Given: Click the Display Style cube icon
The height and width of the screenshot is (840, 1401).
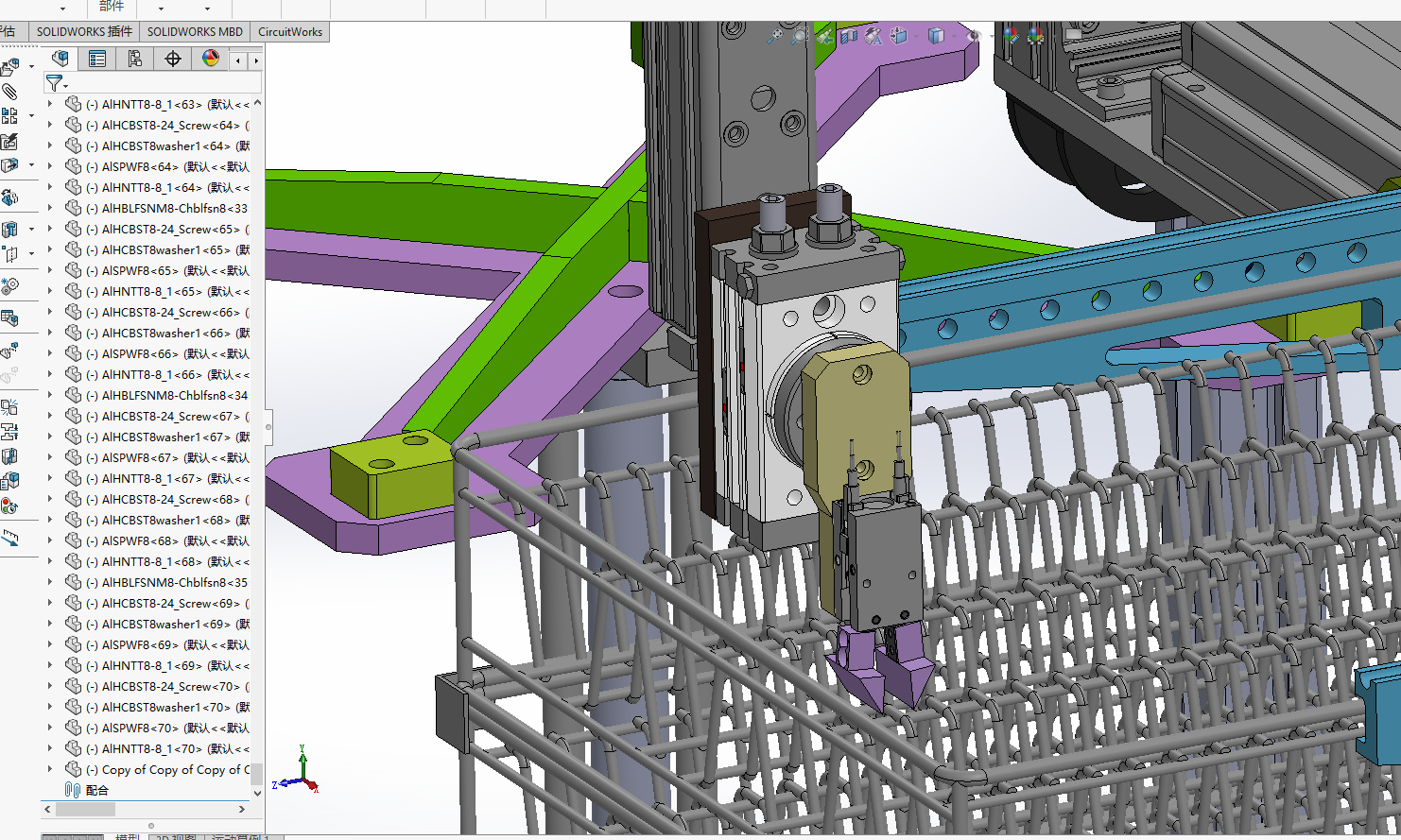Looking at the screenshot, I should click(936, 36).
